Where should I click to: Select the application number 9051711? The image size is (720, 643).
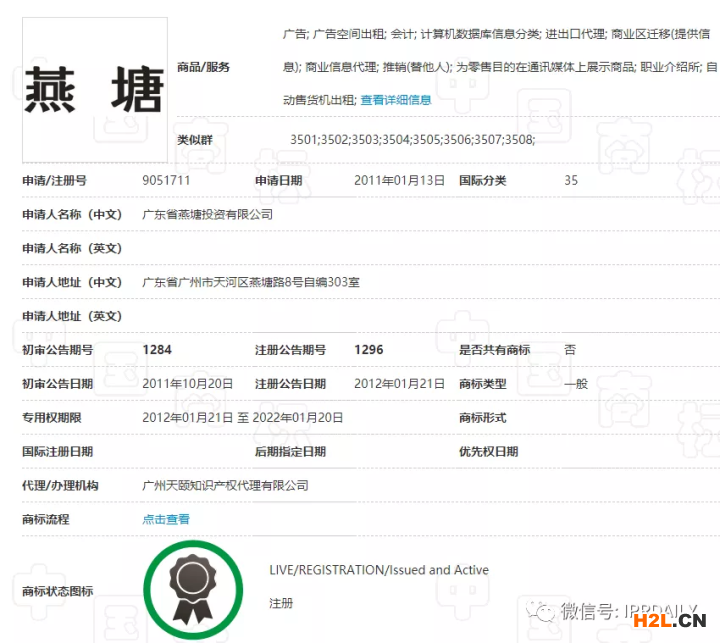166,181
